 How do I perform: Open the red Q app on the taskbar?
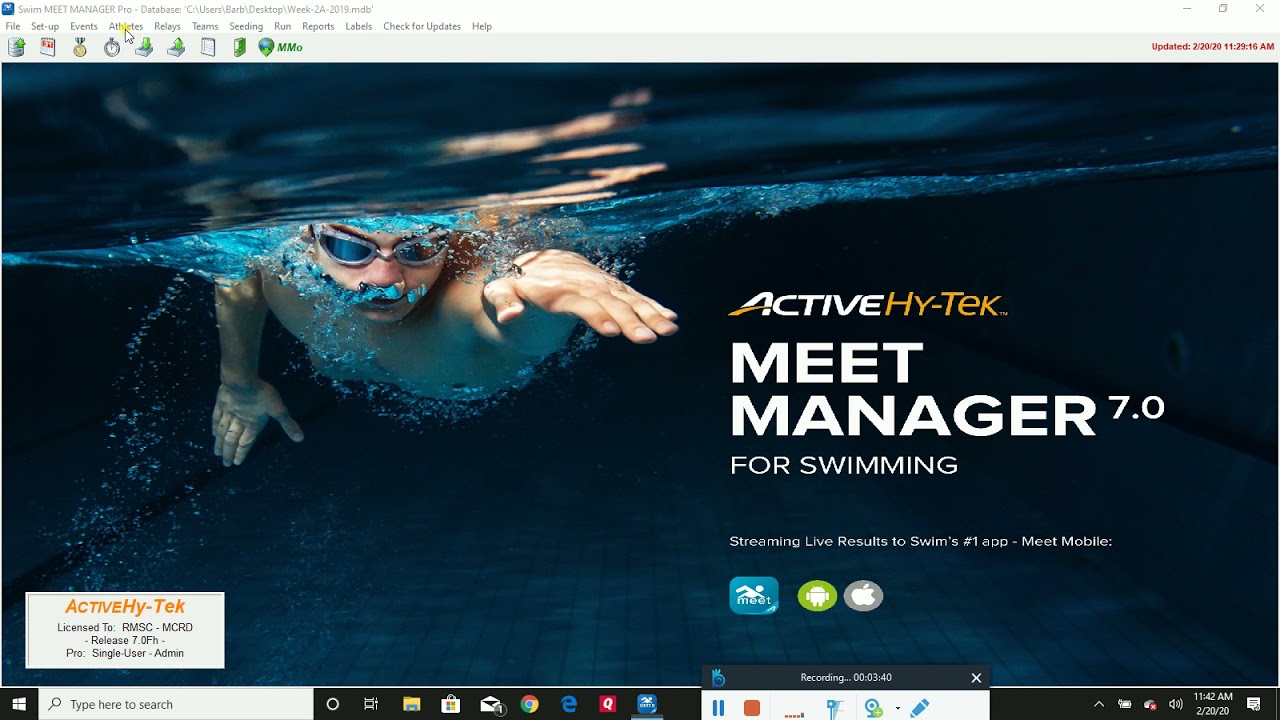tap(607, 704)
